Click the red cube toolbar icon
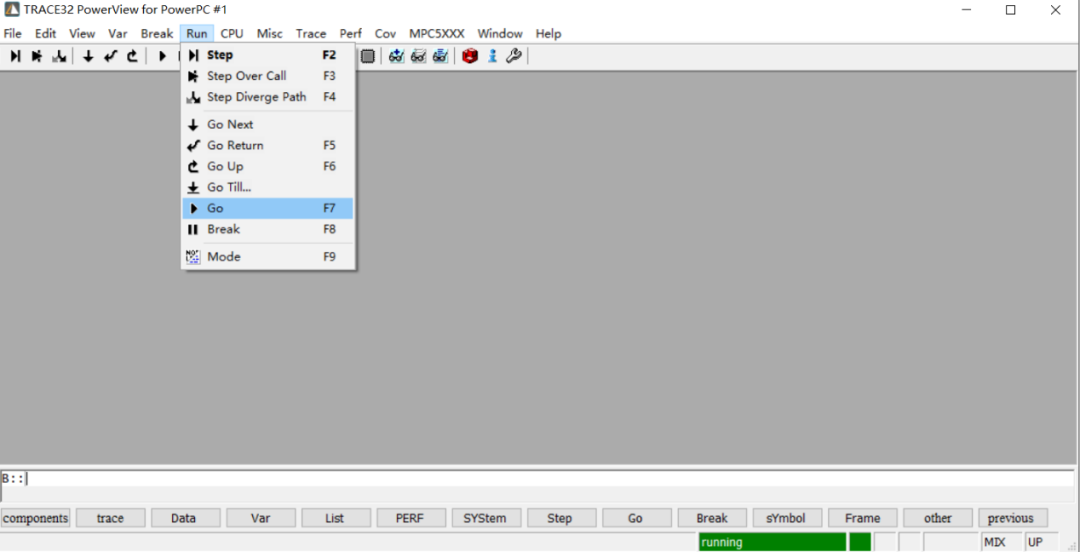 pyautogui.click(x=470, y=56)
